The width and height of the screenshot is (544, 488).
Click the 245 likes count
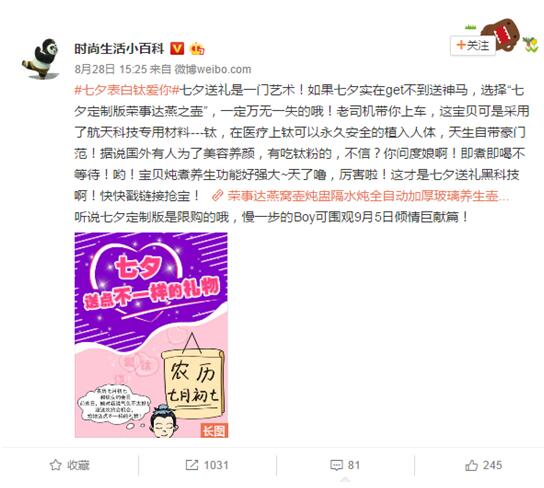pyautogui.click(x=493, y=465)
